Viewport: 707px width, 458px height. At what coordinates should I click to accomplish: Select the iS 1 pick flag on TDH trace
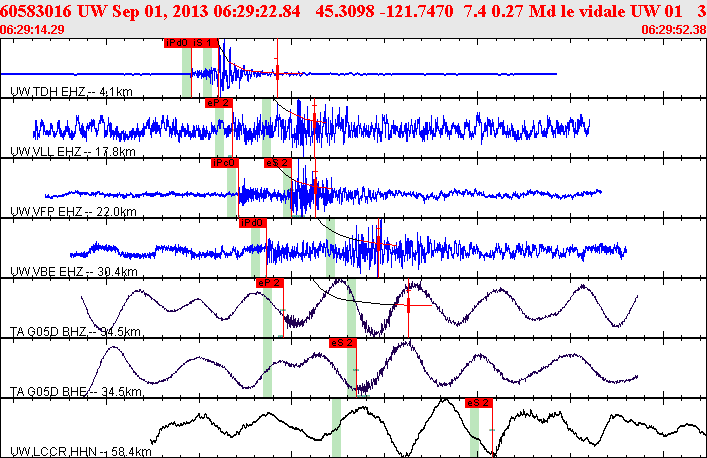(x=205, y=43)
